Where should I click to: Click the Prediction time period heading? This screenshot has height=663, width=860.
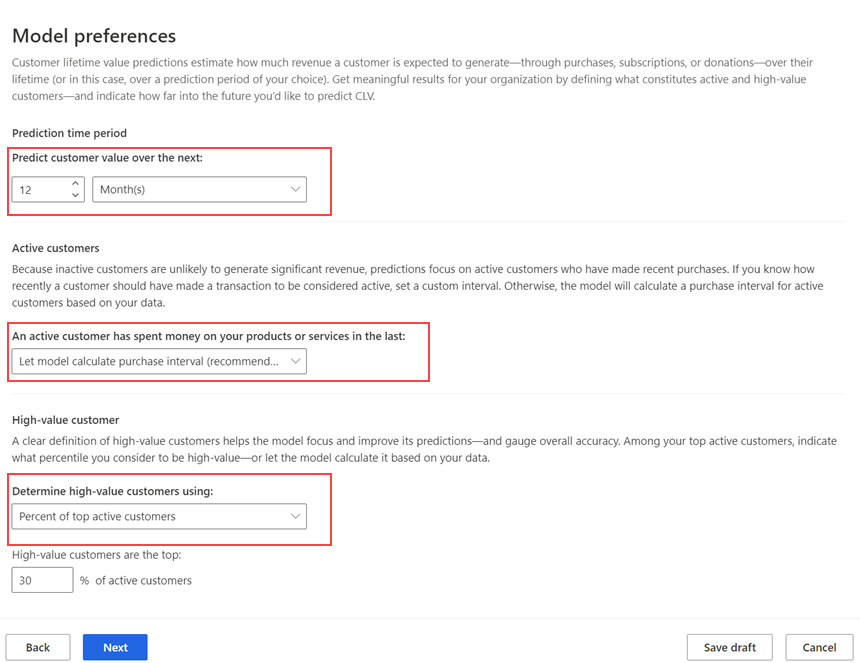coord(69,133)
